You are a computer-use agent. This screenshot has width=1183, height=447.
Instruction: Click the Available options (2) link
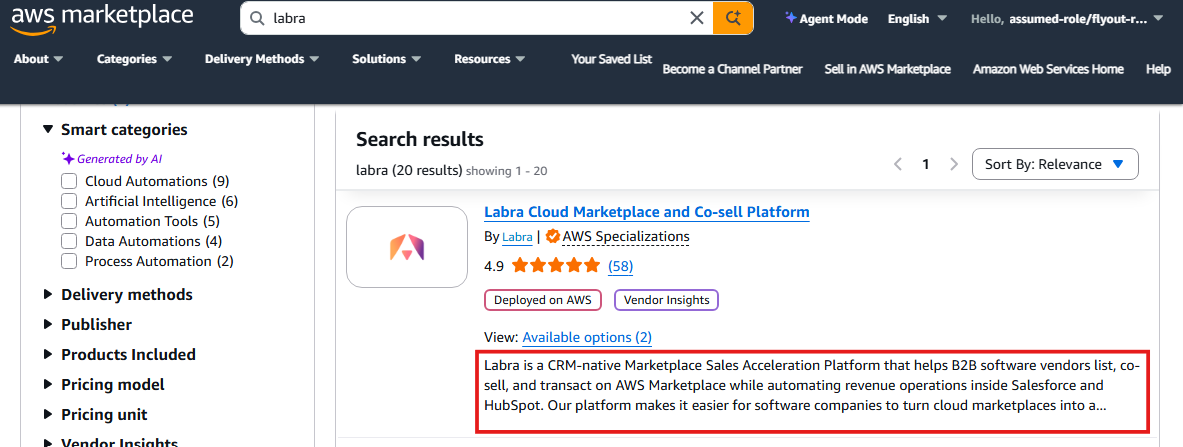tap(587, 338)
